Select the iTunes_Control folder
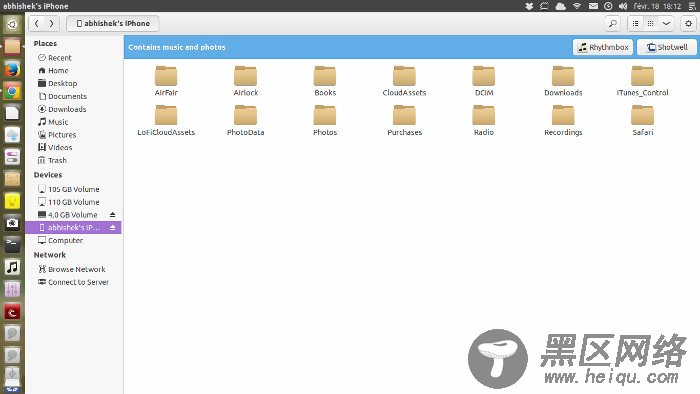 [x=642, y=81]
